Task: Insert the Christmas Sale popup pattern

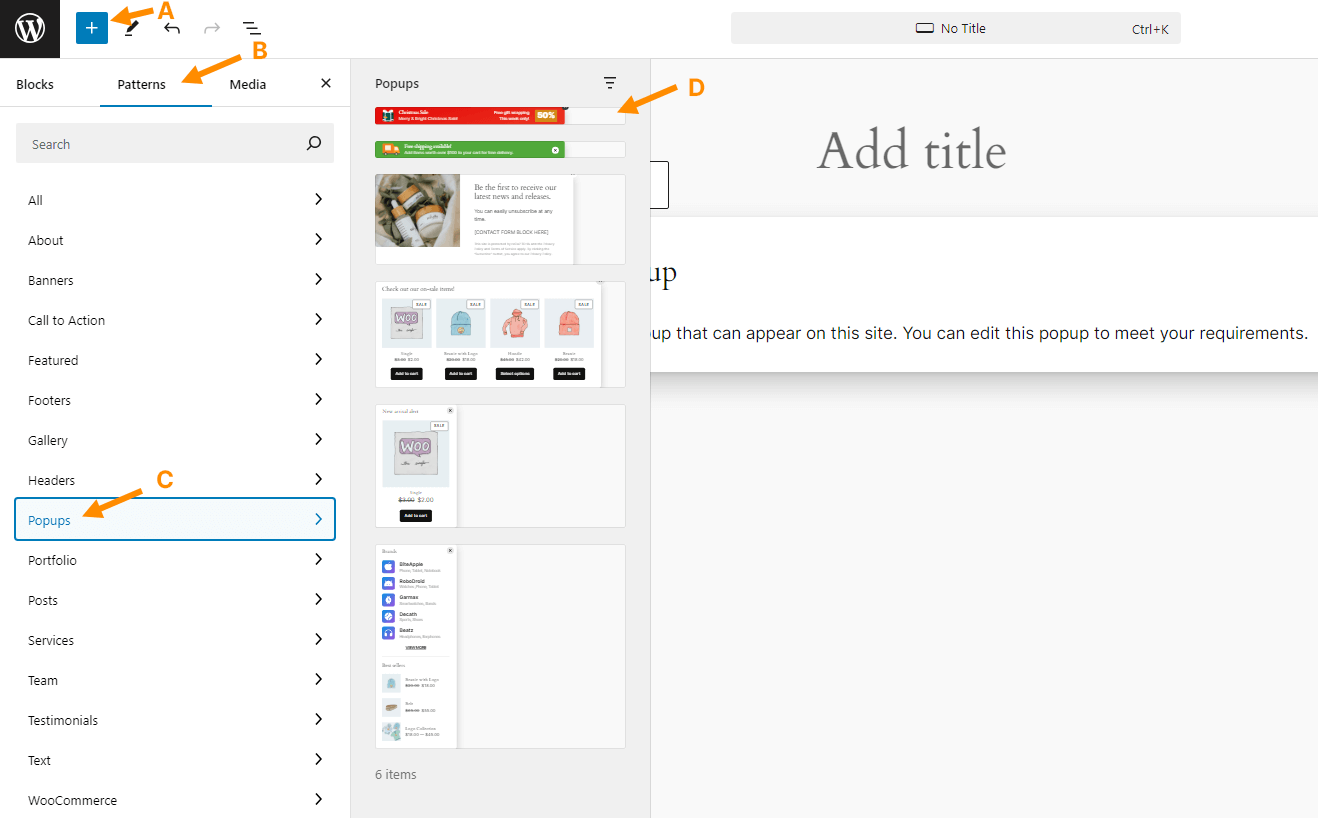Action: tap(471, 115)
